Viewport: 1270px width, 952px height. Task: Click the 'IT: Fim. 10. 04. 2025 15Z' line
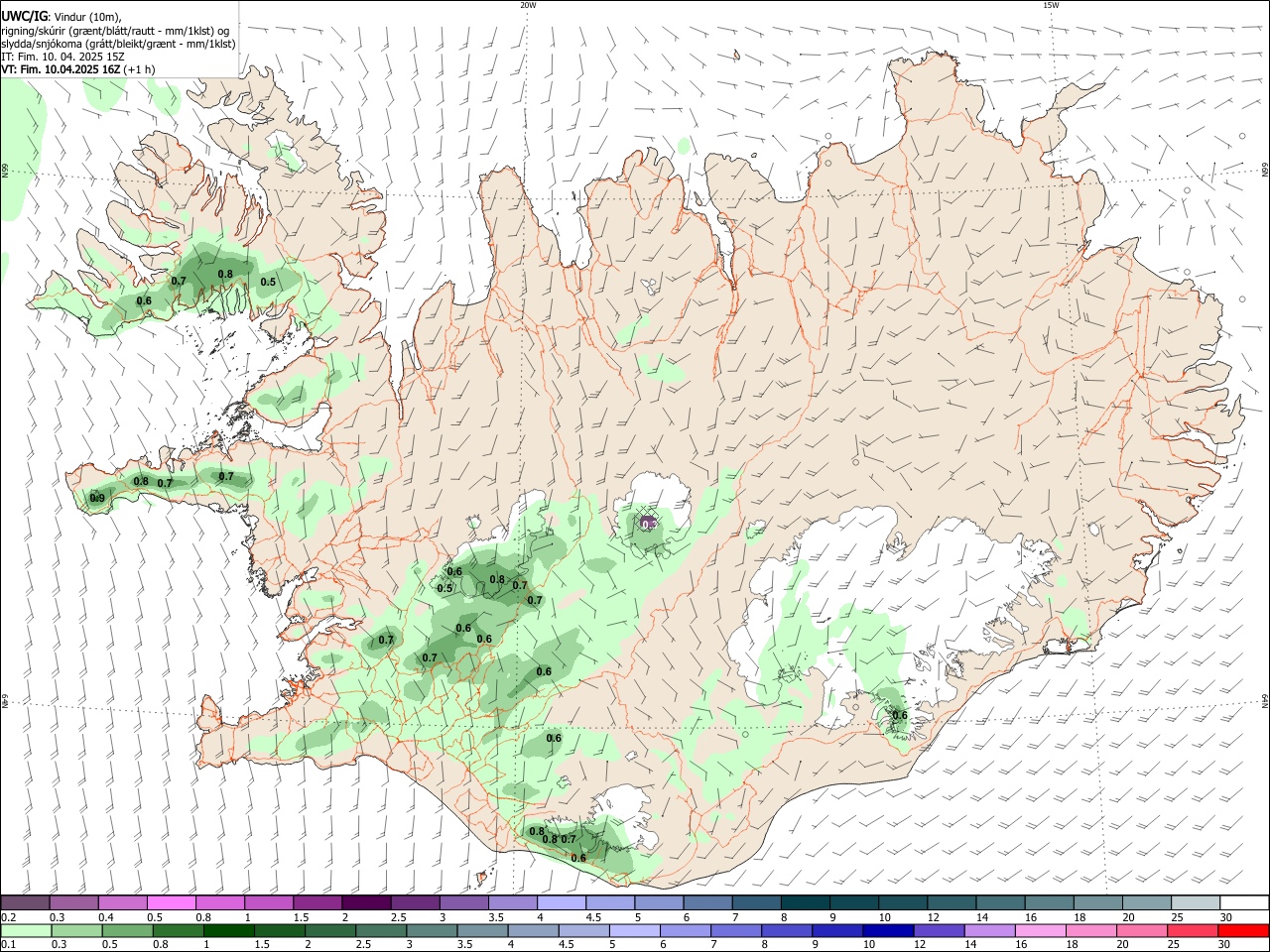pyautogui.click(x=61, y=58)
